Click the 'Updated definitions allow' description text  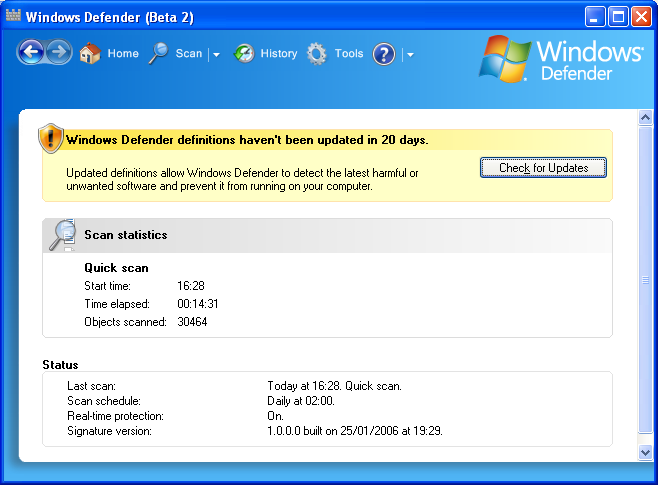[242, 180]
